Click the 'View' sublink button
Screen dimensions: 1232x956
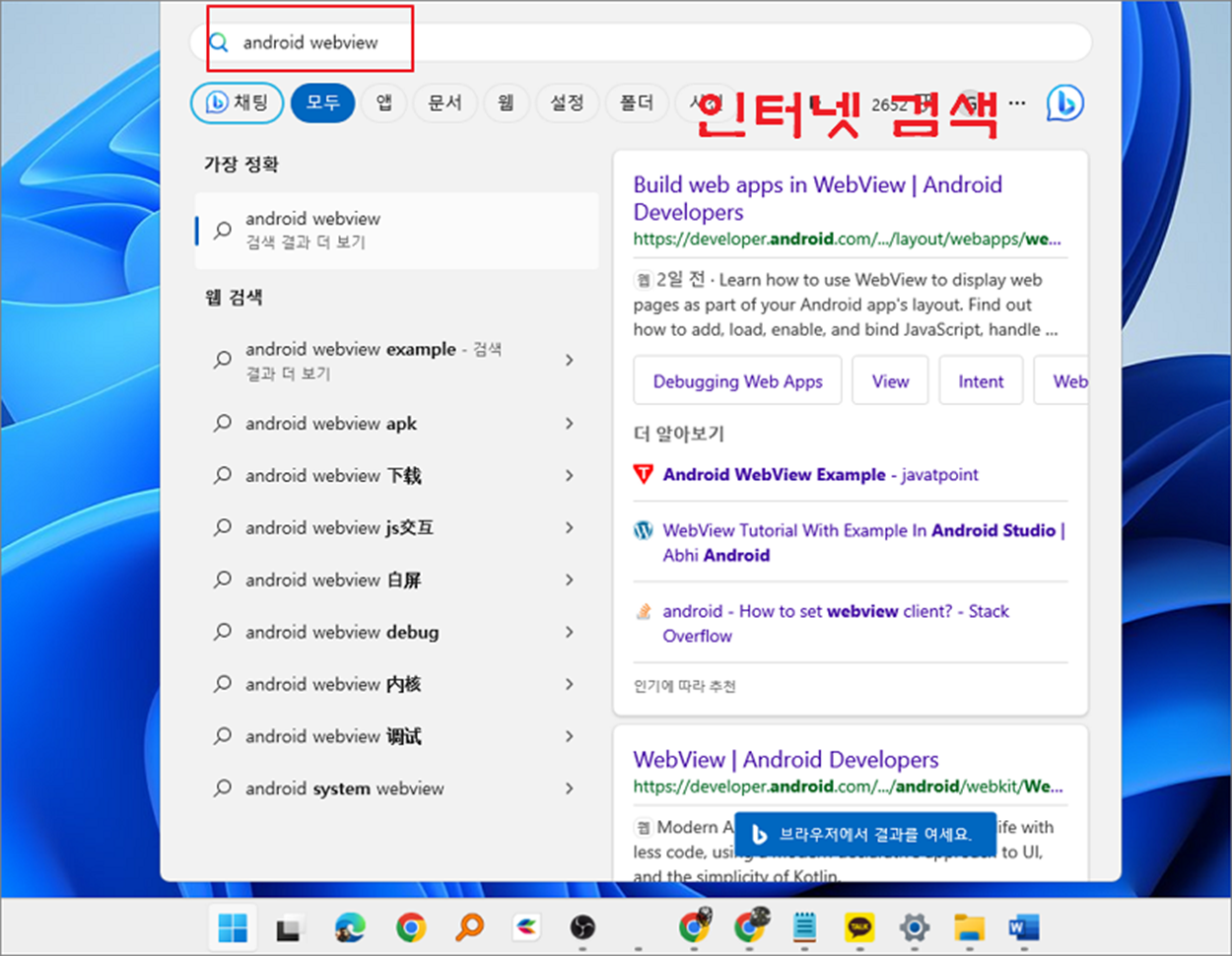890,381
